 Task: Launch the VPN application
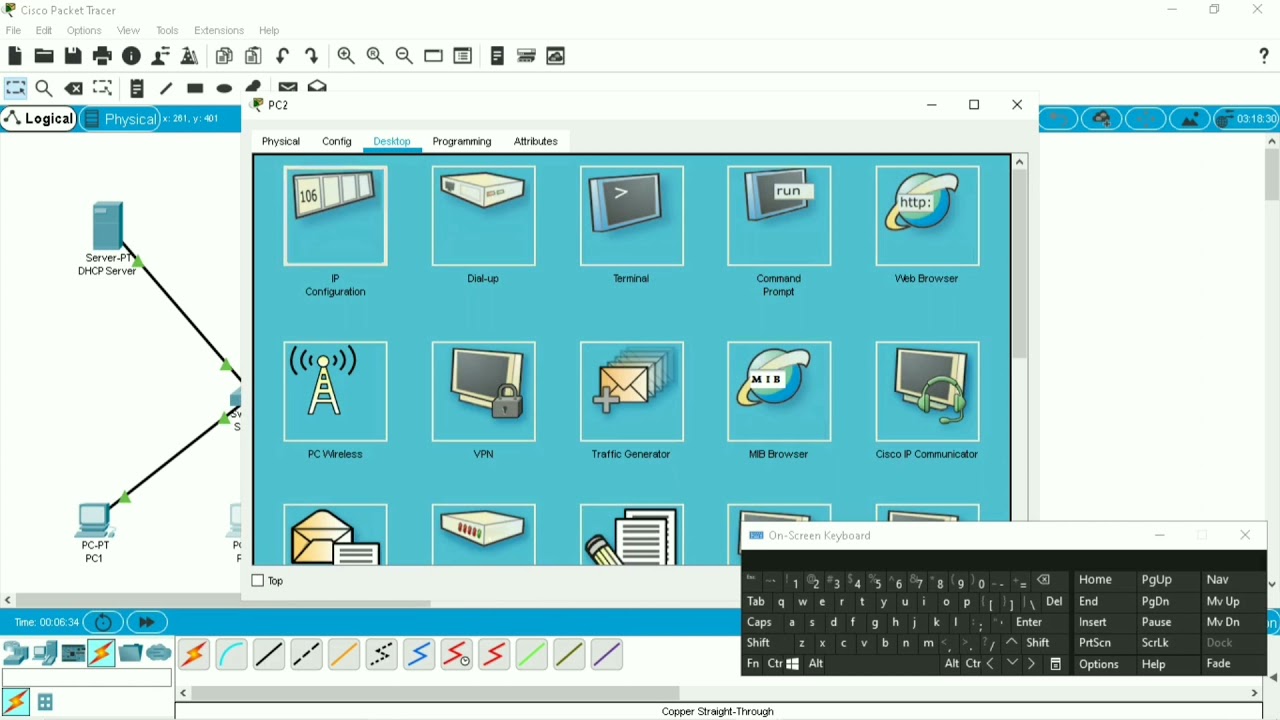point(483,392)
